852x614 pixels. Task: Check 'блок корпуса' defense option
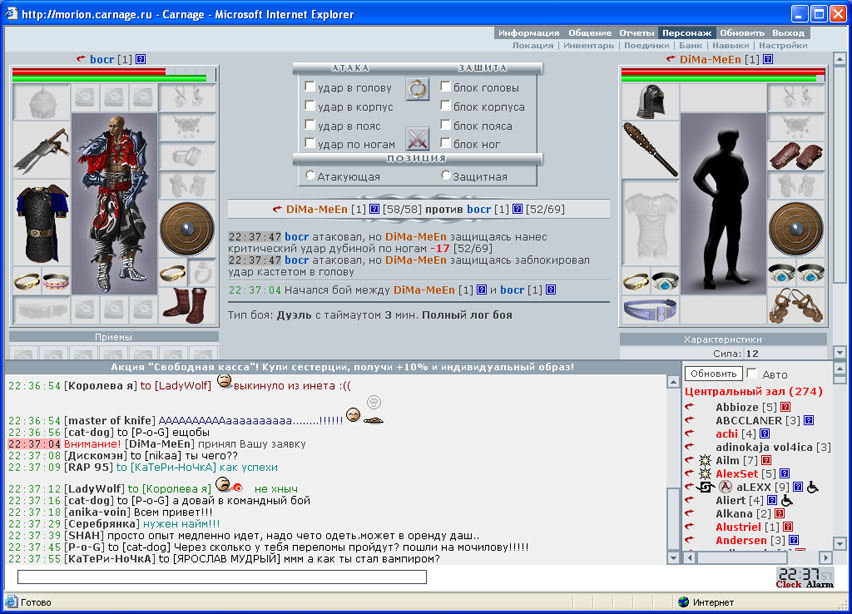[446, 105]
